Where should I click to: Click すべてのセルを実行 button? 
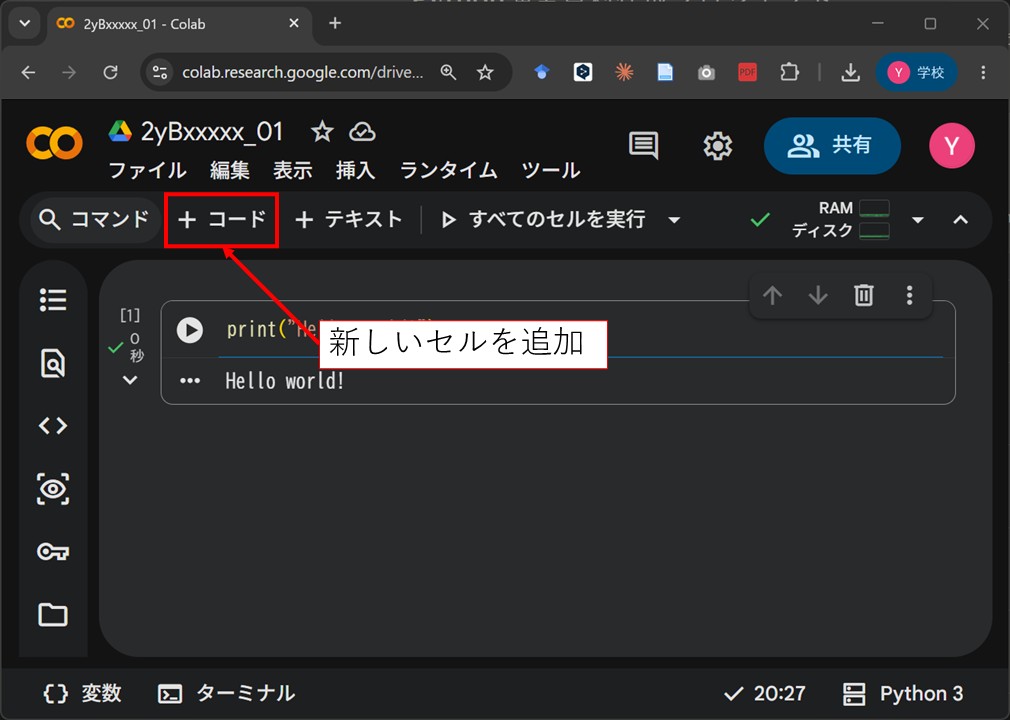pos(544,220)
